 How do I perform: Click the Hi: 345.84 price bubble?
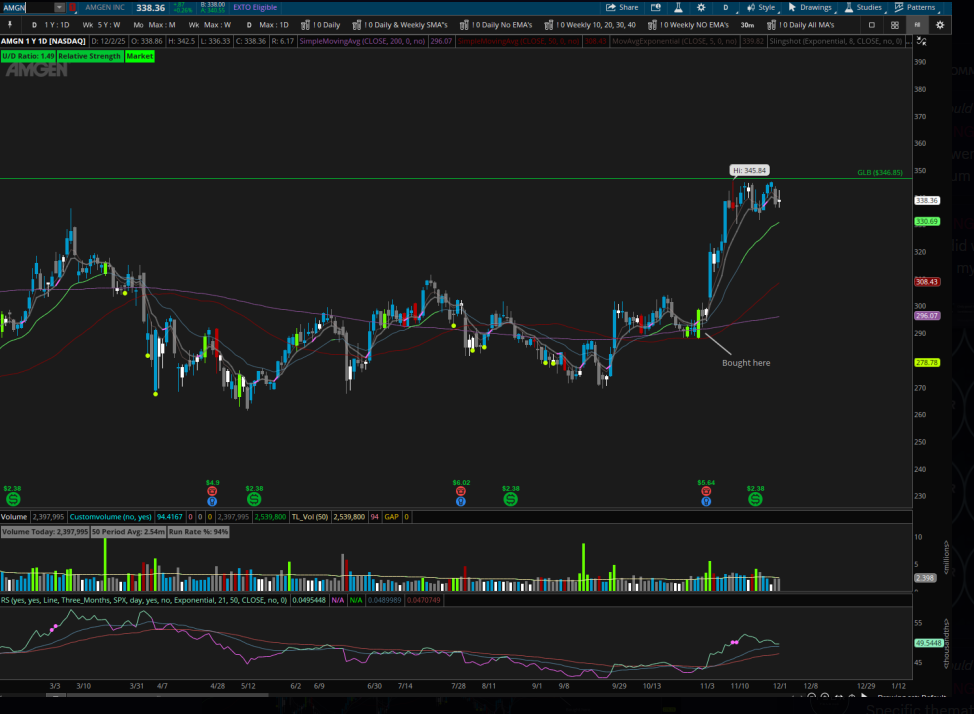coord(750,170)
